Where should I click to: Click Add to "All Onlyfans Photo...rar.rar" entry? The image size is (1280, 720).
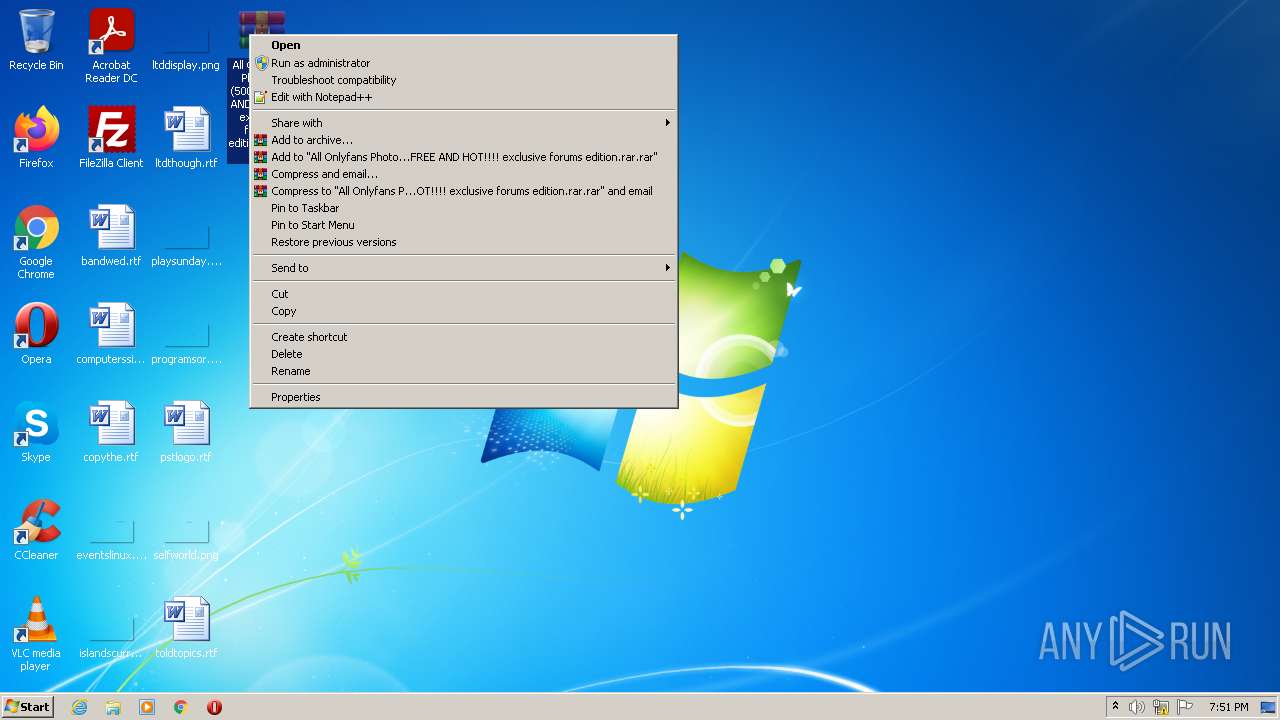click(463, 157)
